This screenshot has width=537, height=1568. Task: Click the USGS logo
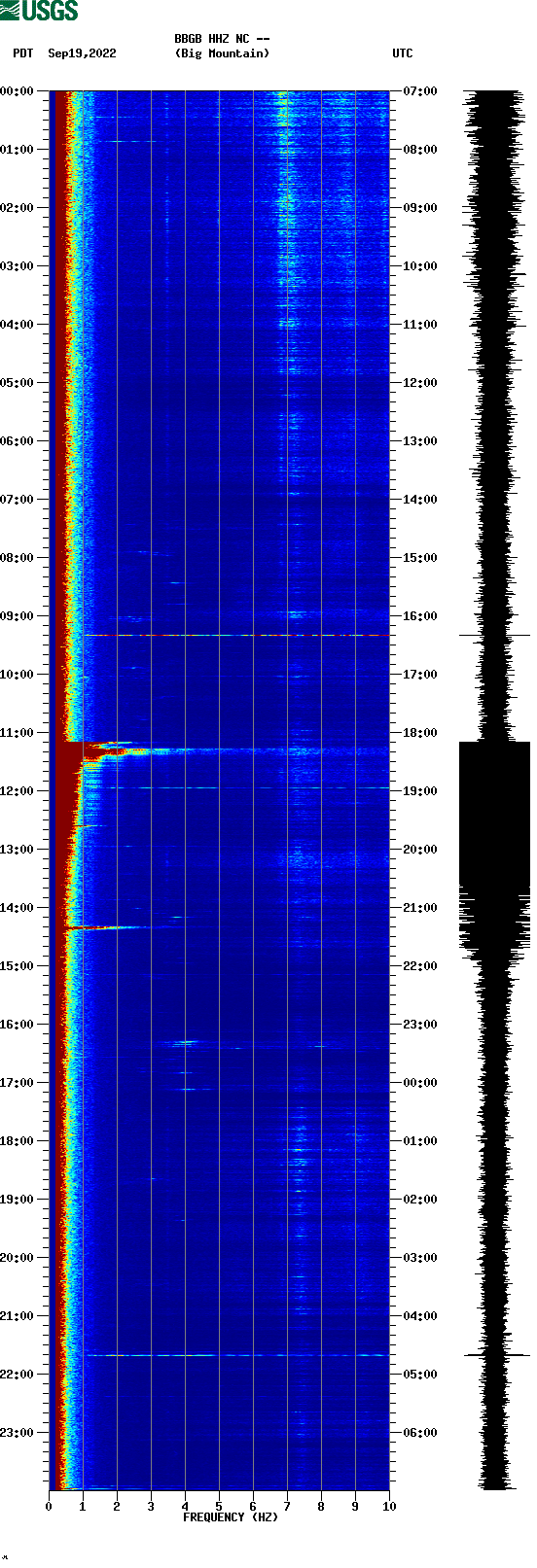[39, 11]
